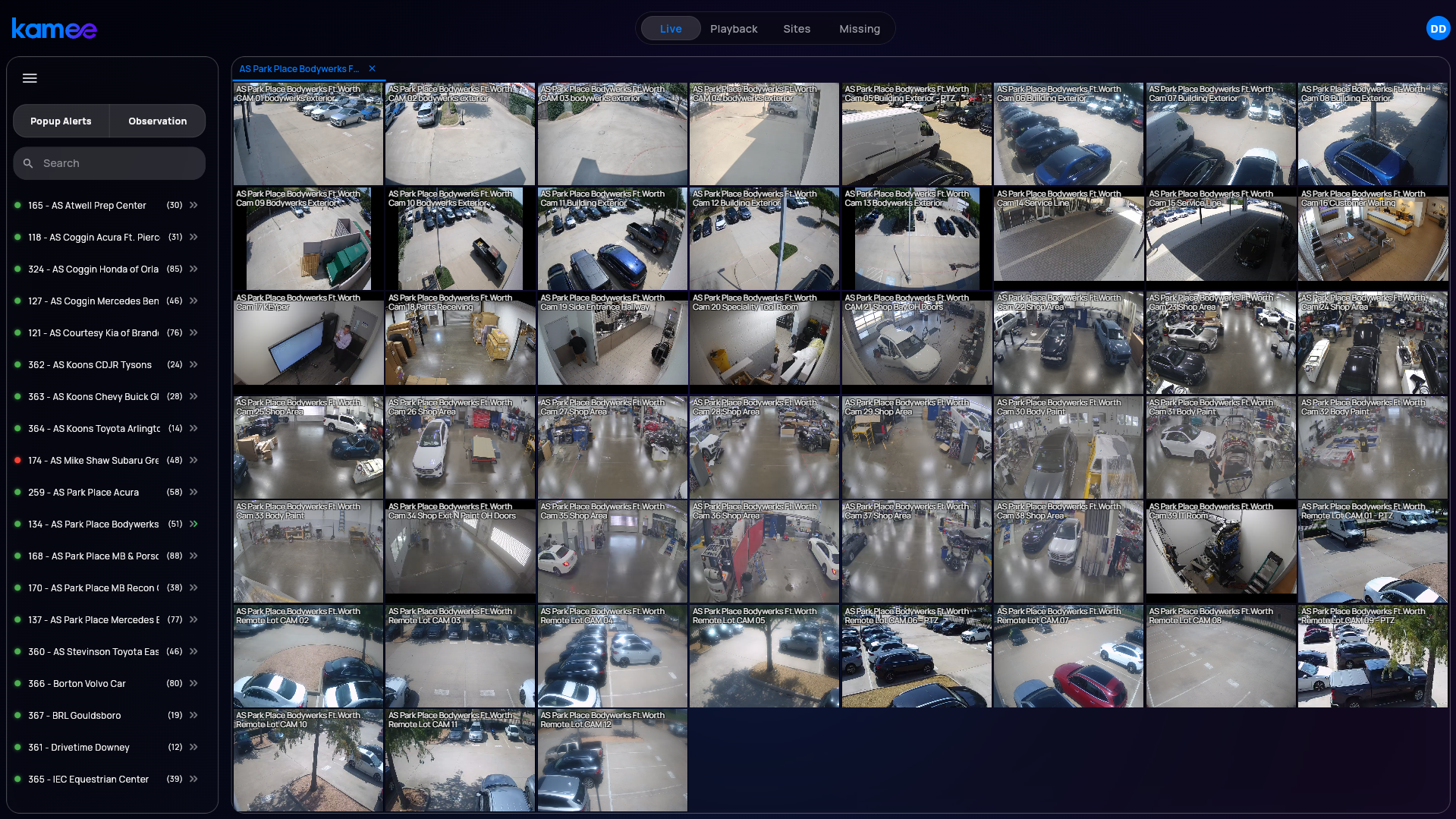Expand site 137 - AS Park Place Mercedes
1456x819 pixels.
[194, 619]
